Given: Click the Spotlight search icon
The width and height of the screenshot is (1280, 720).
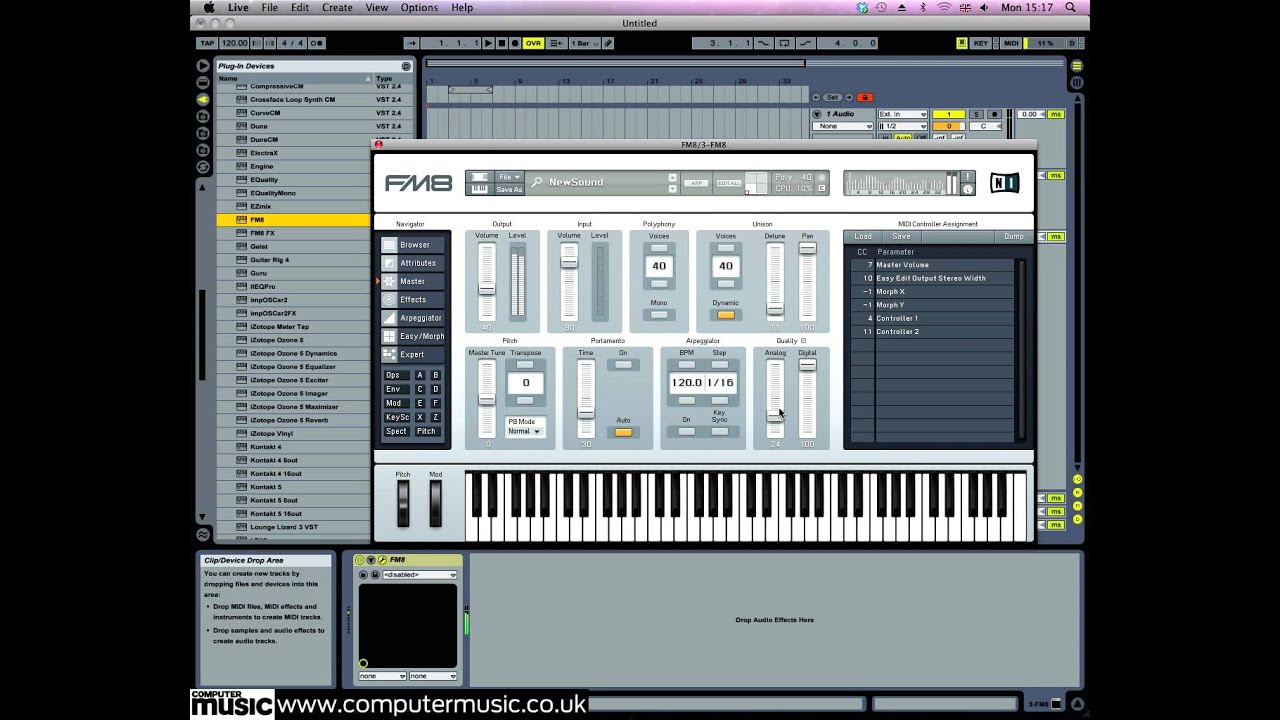Looking at the screenshot, I should (1070, 7).
